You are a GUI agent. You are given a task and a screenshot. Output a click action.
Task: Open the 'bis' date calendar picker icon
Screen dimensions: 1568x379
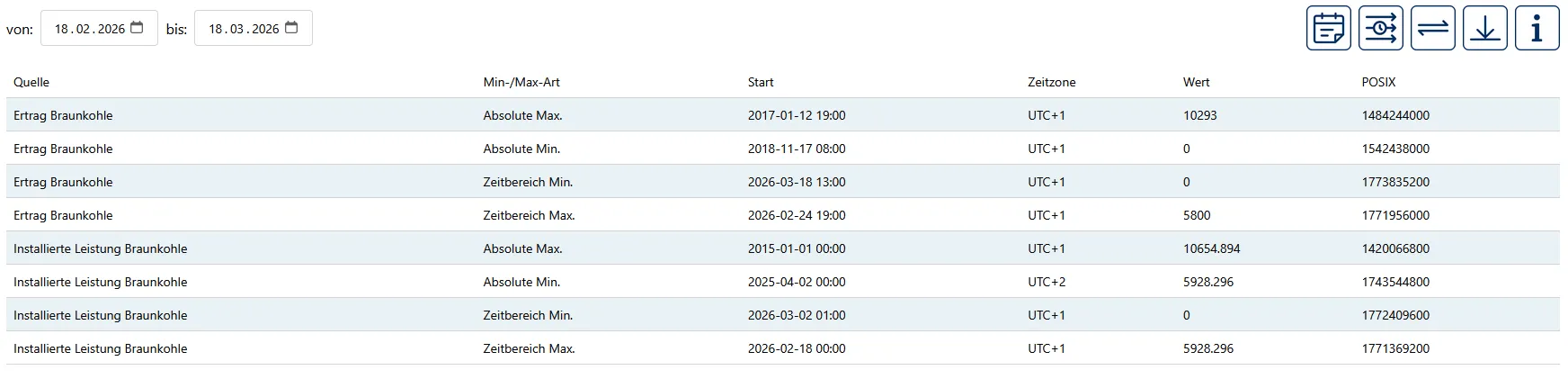coord(291,28)
